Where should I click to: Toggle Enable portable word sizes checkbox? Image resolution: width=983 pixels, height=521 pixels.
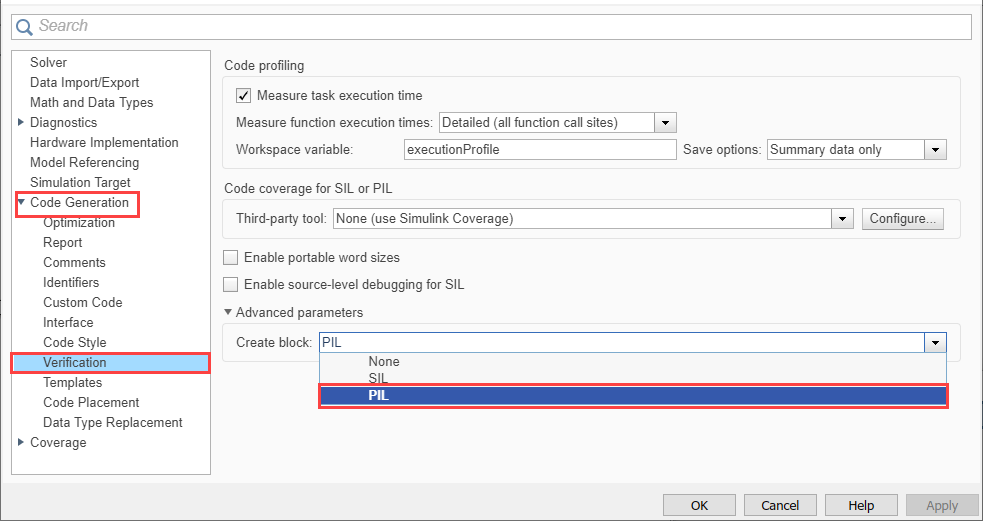231,257
